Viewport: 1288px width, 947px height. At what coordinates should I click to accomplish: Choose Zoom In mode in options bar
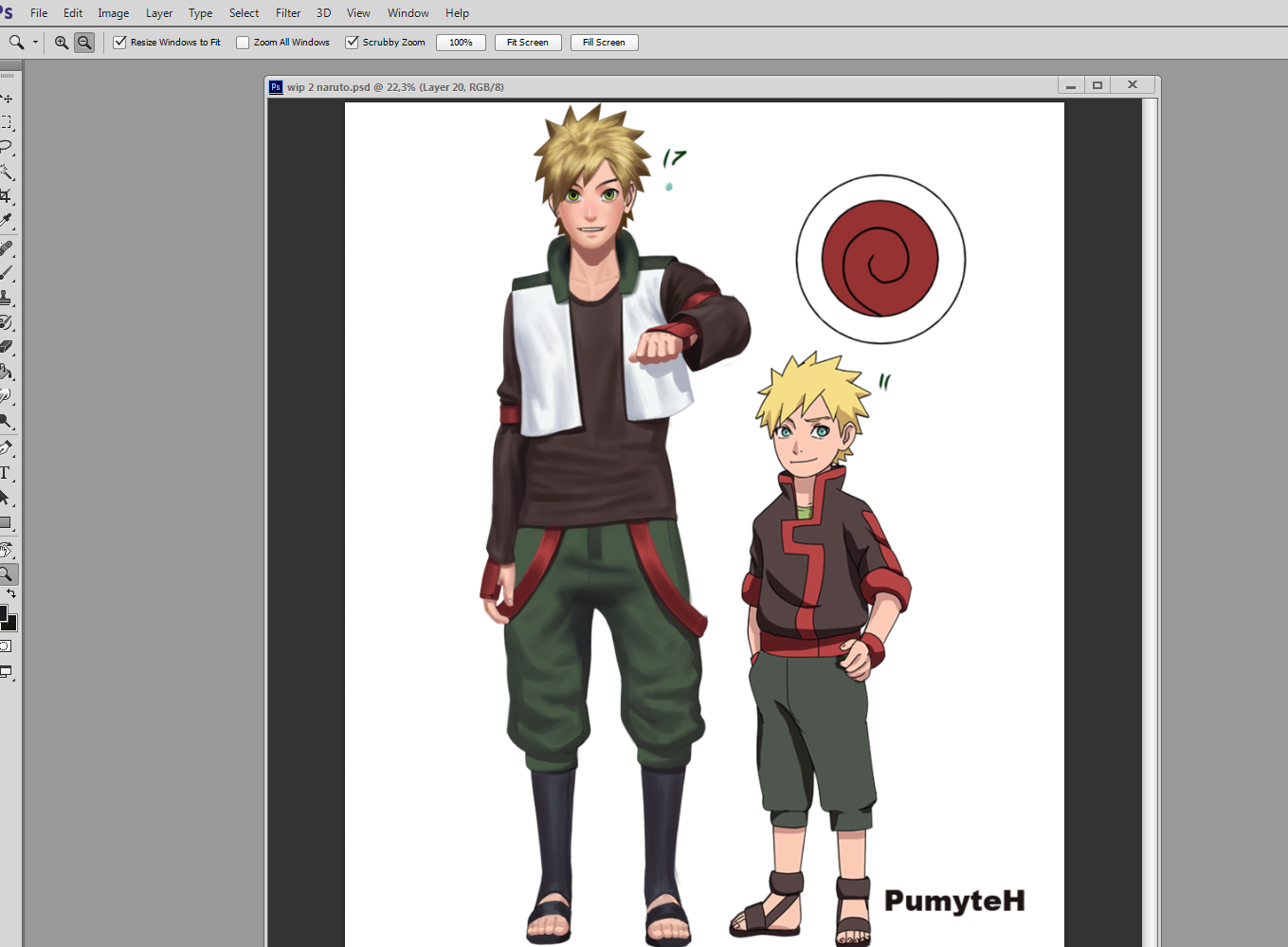click(62, 43)
